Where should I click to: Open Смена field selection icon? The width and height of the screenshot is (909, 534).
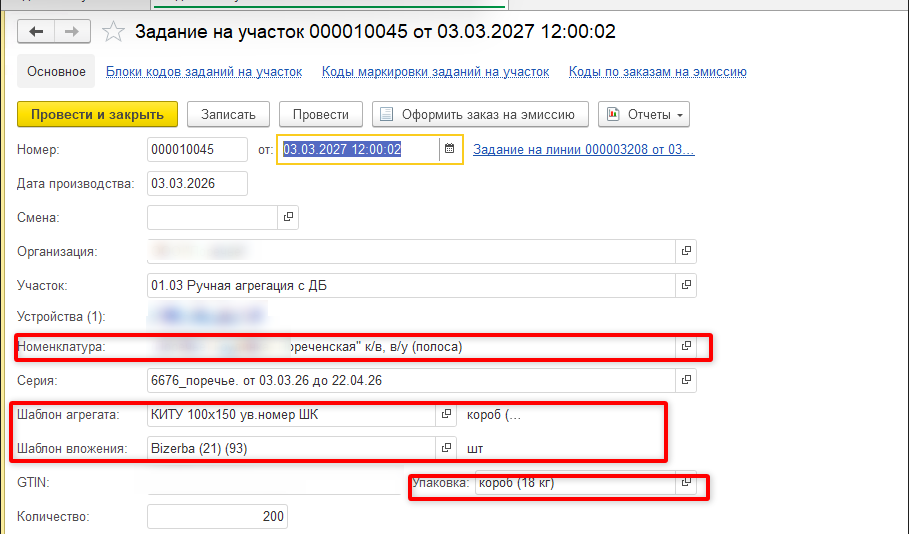(x=287, y=217)
